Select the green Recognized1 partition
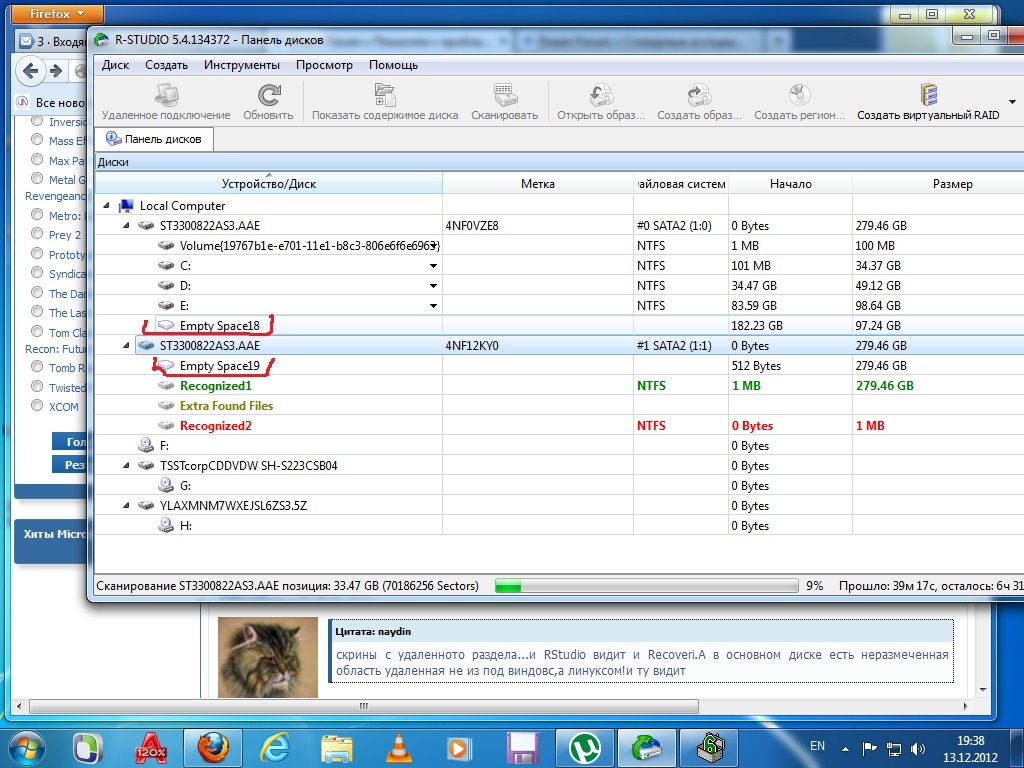This screenshot has height=768, width=1024. (x=216, y=386)
